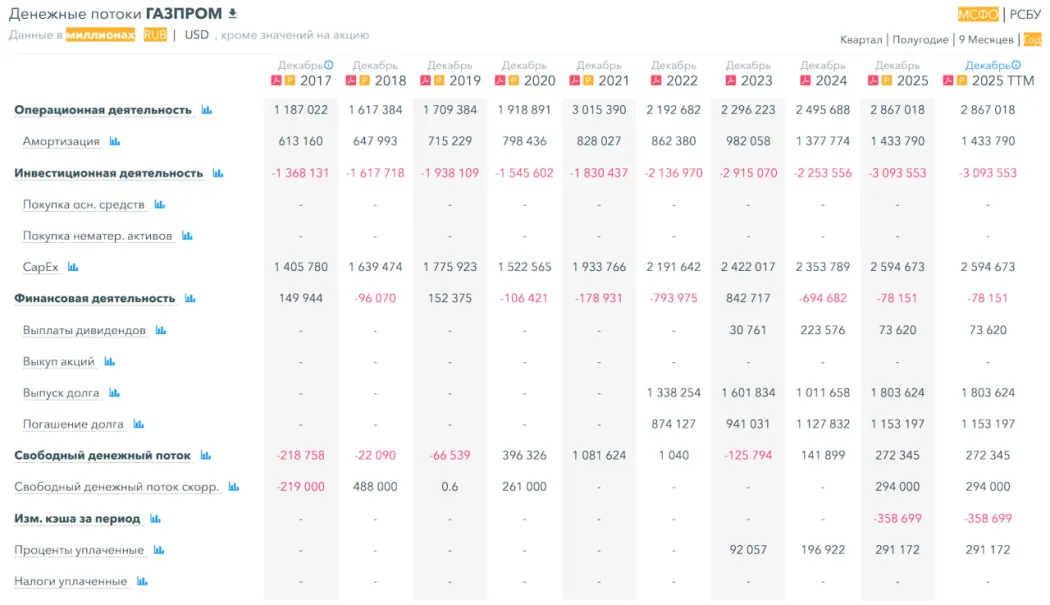This screenshot has width=1050, height=605.
Task: Open chart for Погашение долга
Action: (139, 424)
